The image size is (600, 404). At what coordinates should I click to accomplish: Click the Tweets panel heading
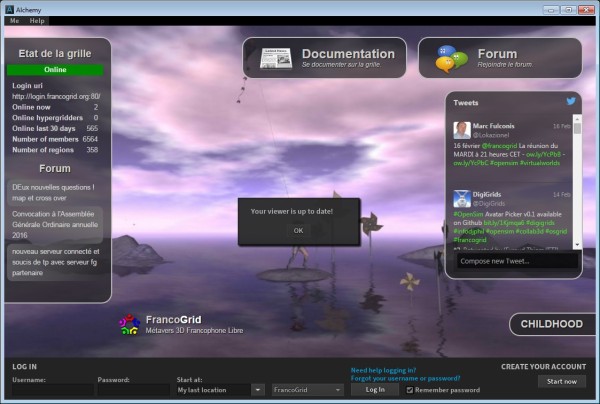tap(466, 103)
